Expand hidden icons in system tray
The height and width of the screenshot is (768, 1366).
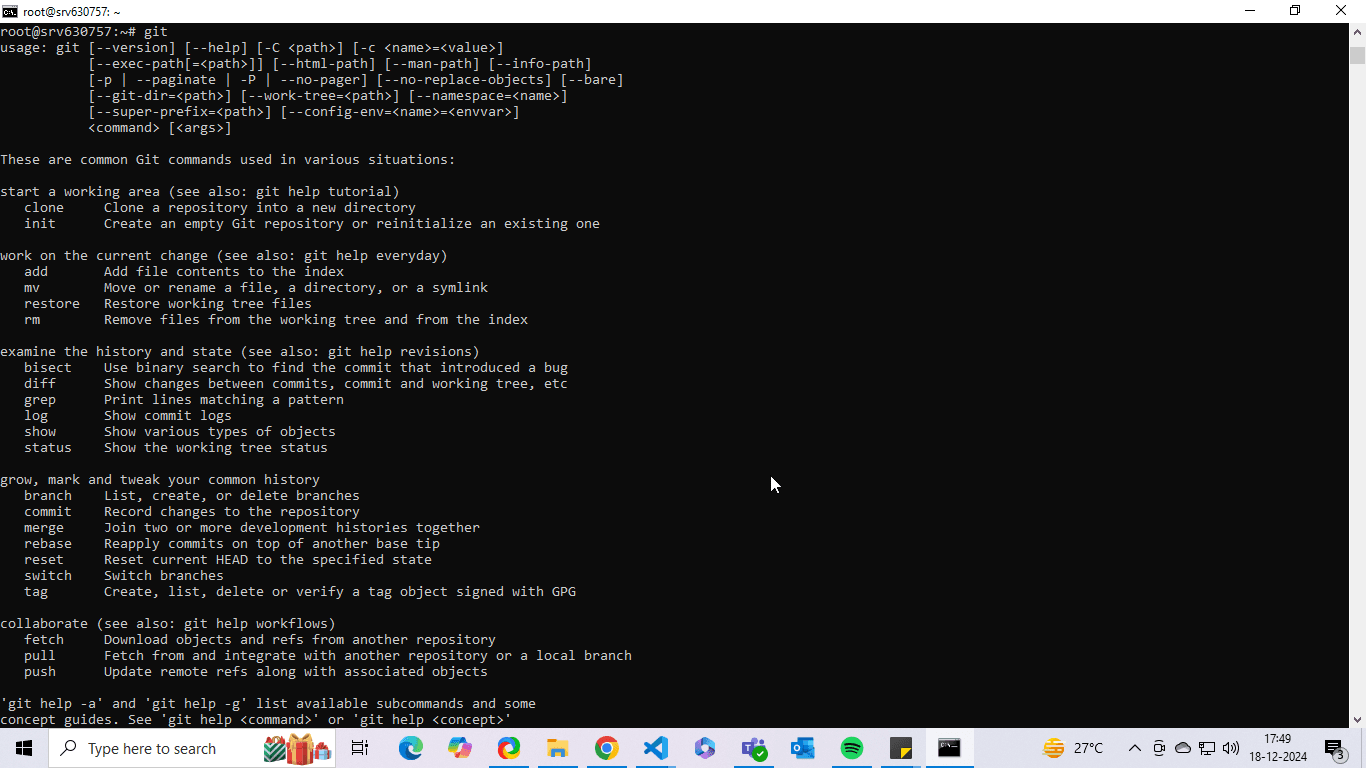1134,748
